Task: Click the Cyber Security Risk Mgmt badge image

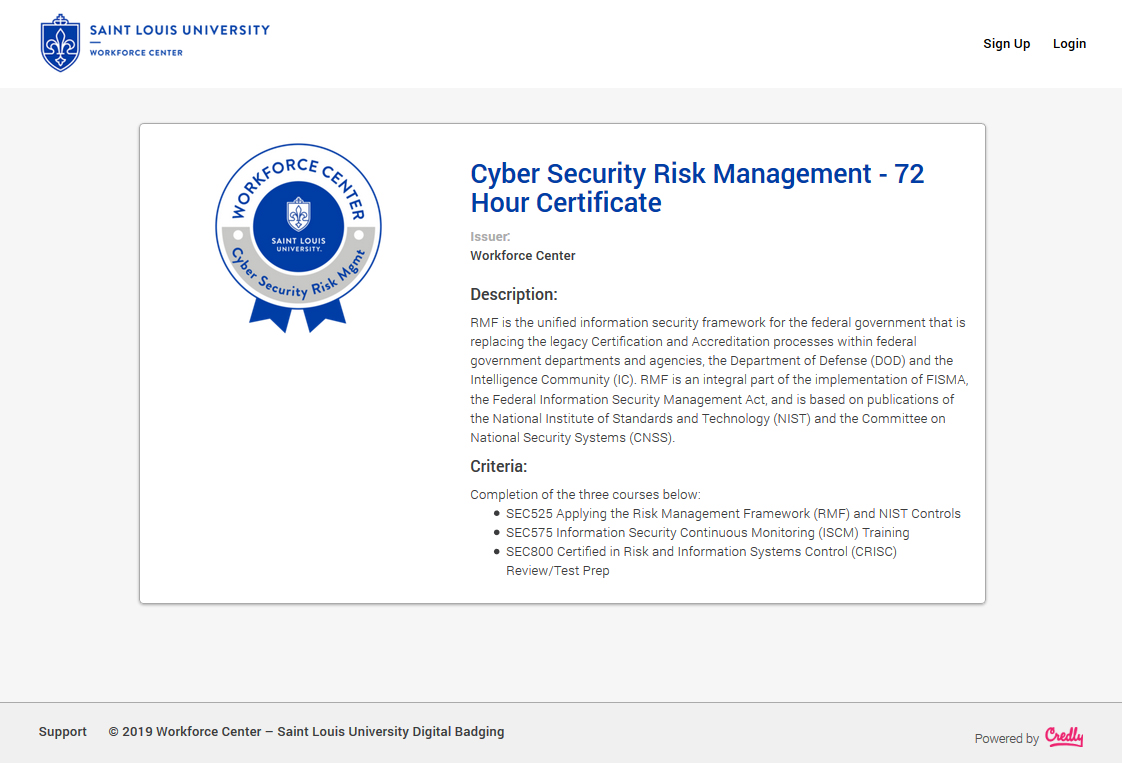Action: point(298,238)
